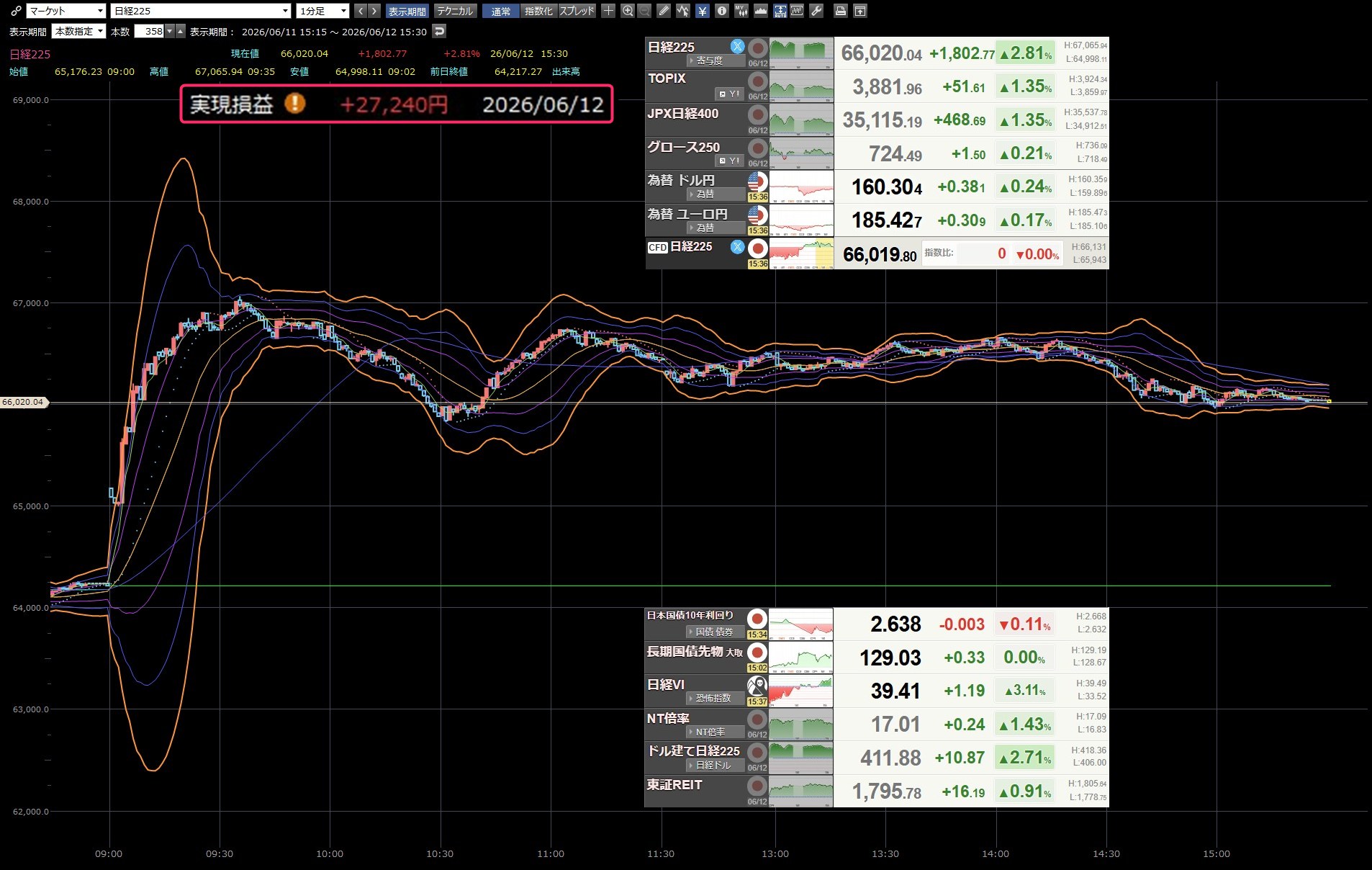Click the 日経225 mini chart thumbnail
Image resolution: width=1372 pixels, height=870 pixels.
(801, 53)
